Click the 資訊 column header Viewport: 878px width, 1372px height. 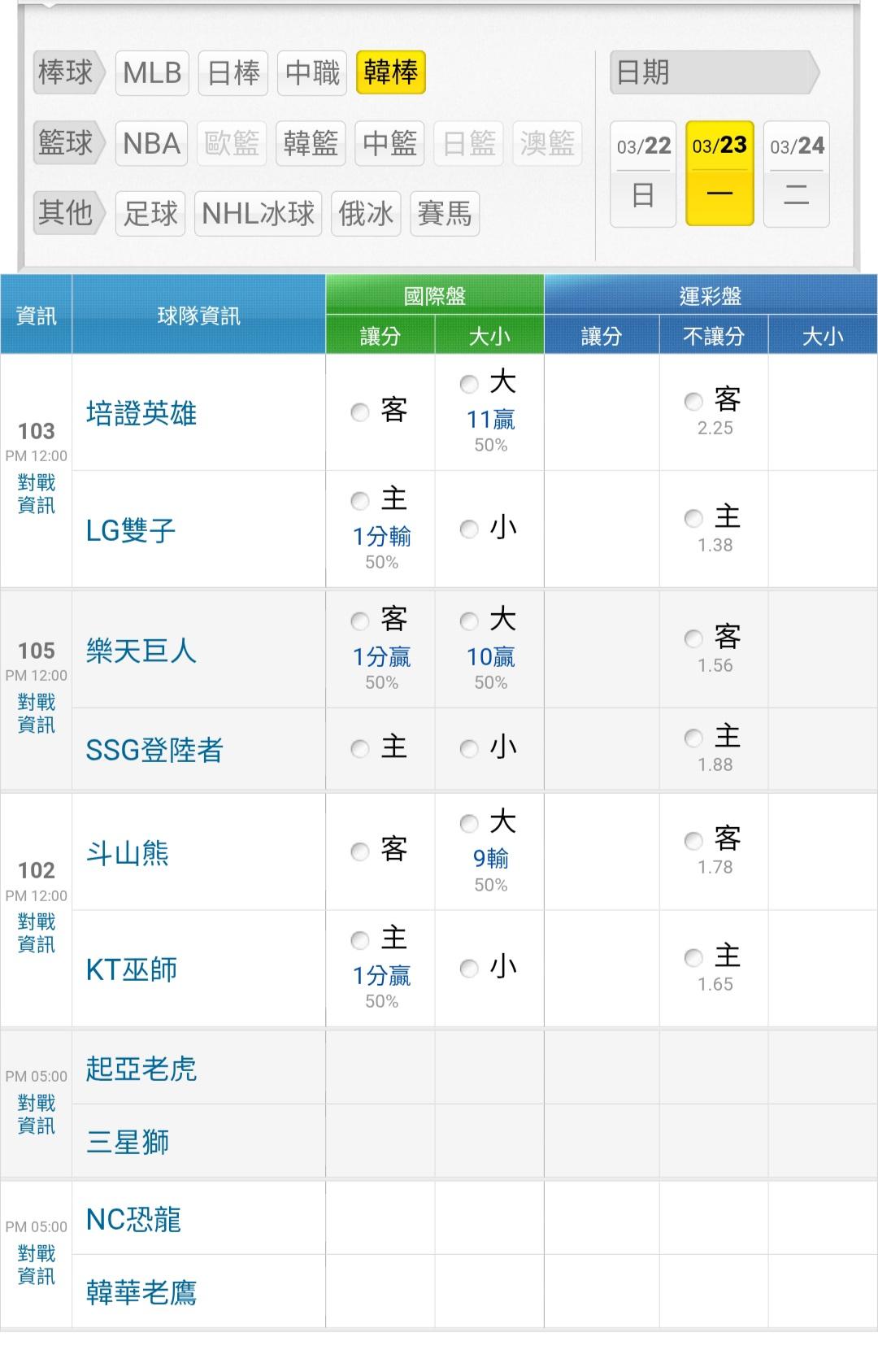37,316
